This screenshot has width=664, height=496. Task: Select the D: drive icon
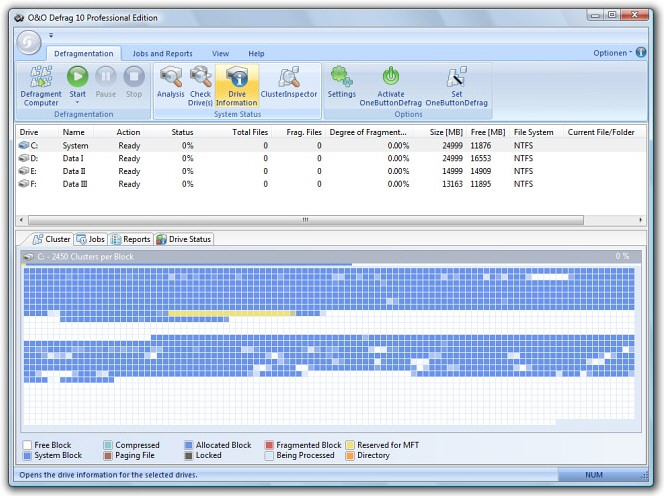(x=24, y=158)
